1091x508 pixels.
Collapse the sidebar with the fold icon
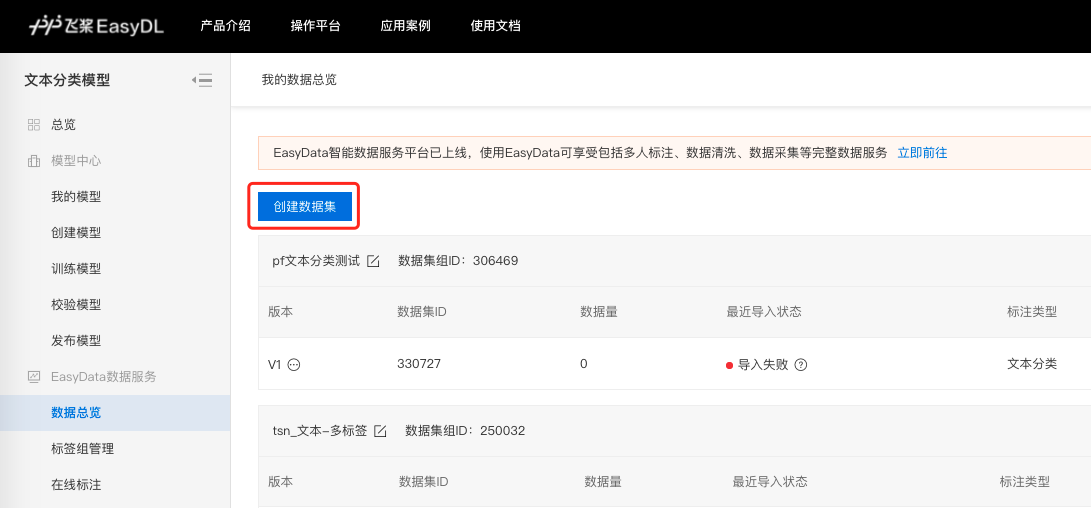click(202, 80)
